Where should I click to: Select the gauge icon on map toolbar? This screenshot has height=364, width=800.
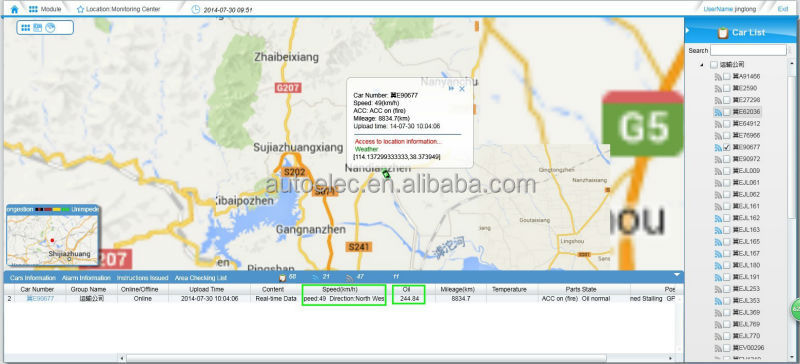coord(50,28)
